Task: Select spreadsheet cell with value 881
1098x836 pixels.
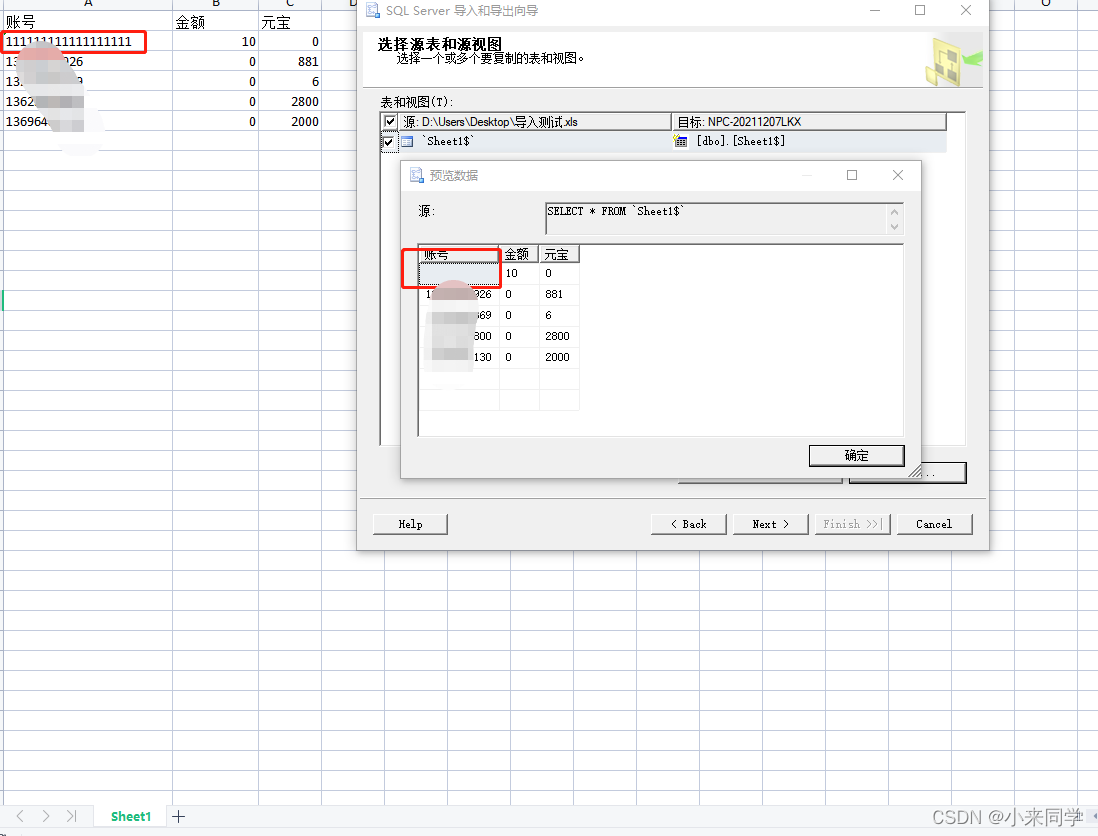Action: click(x=290, y=62)
